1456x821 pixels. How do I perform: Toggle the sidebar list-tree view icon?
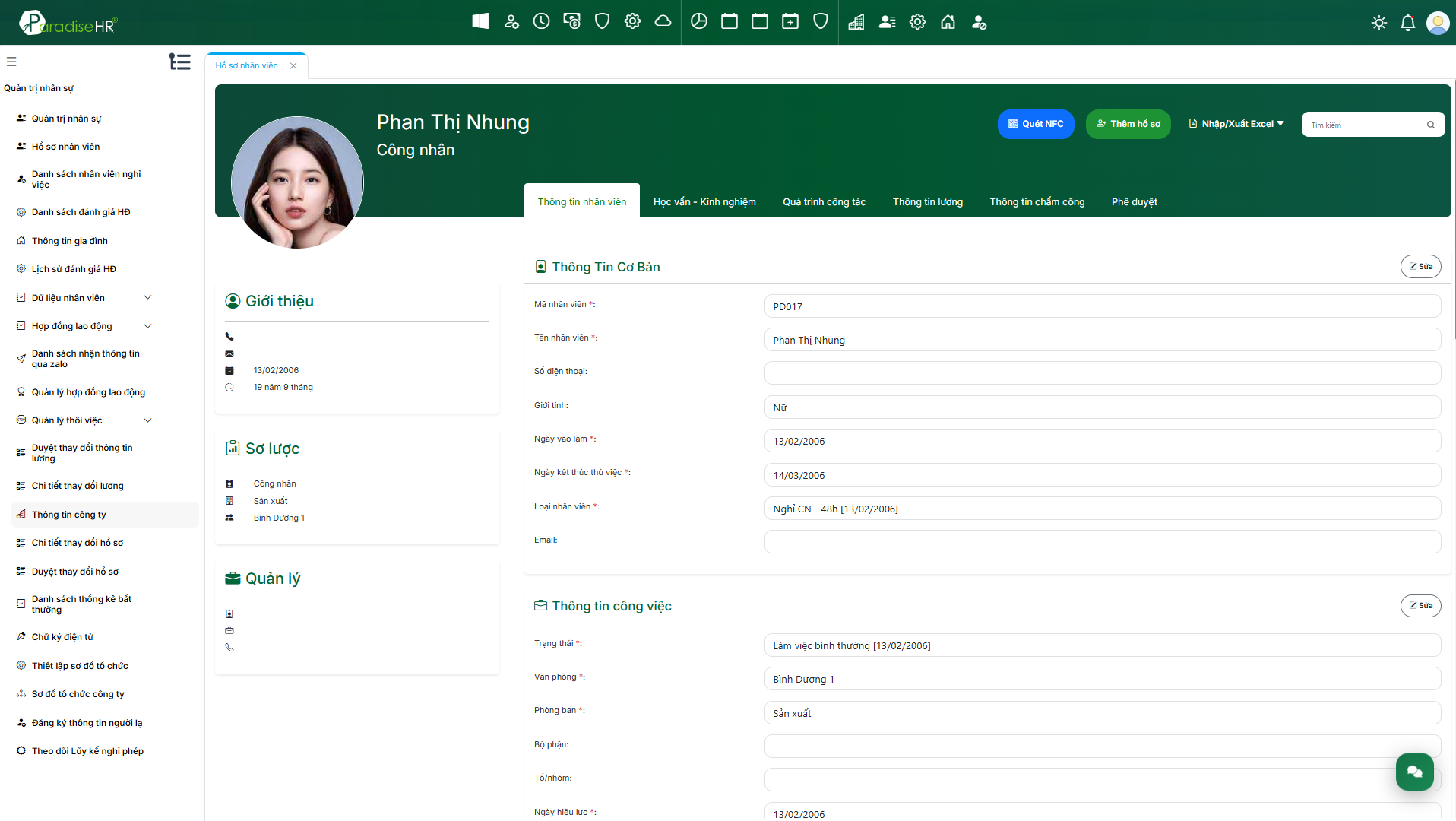point(180,62)
